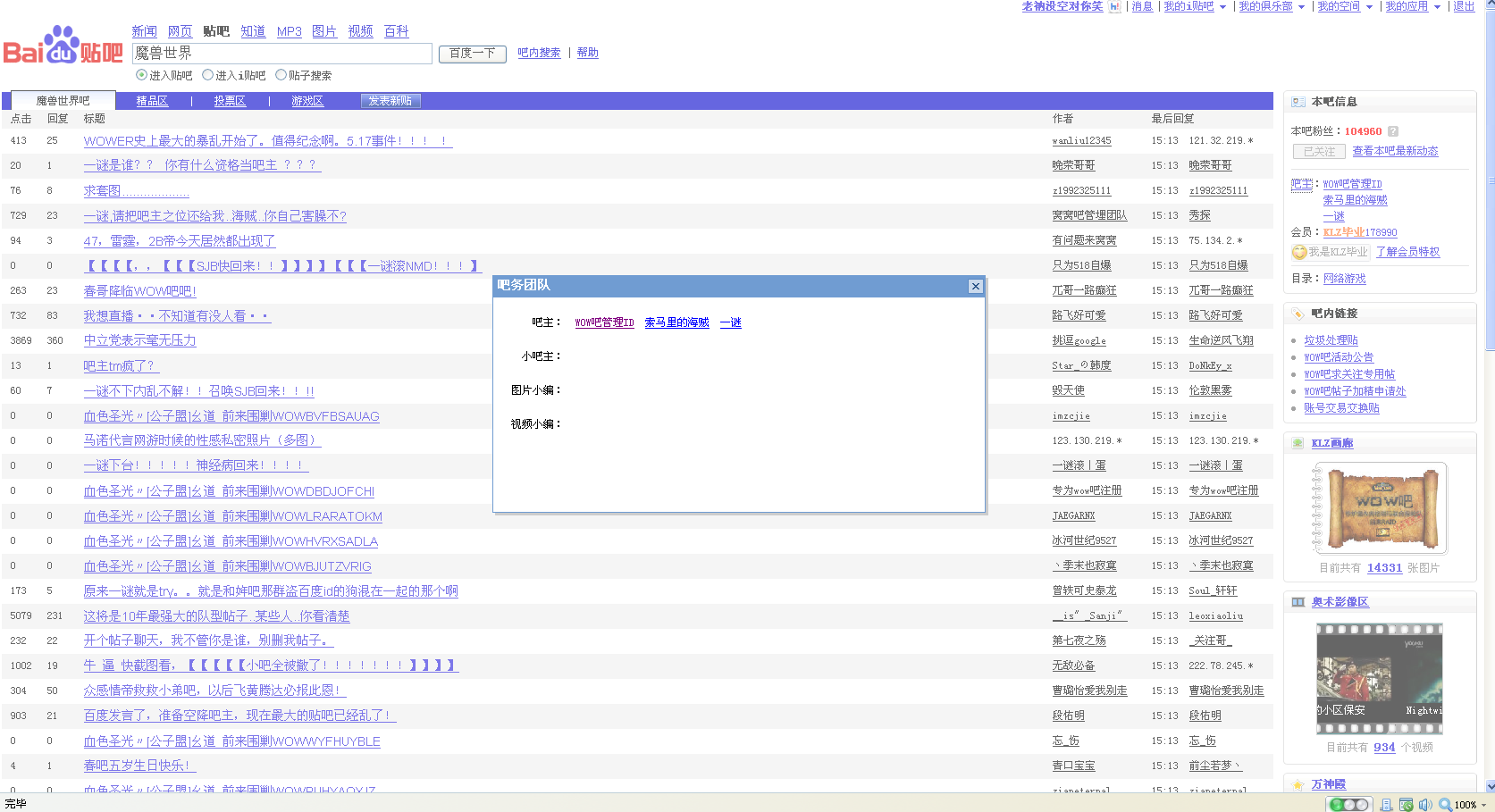The image size is (1495, 812).
Task: Click the 吧内链接 tag icon
Action: [x=1298, y=314]
